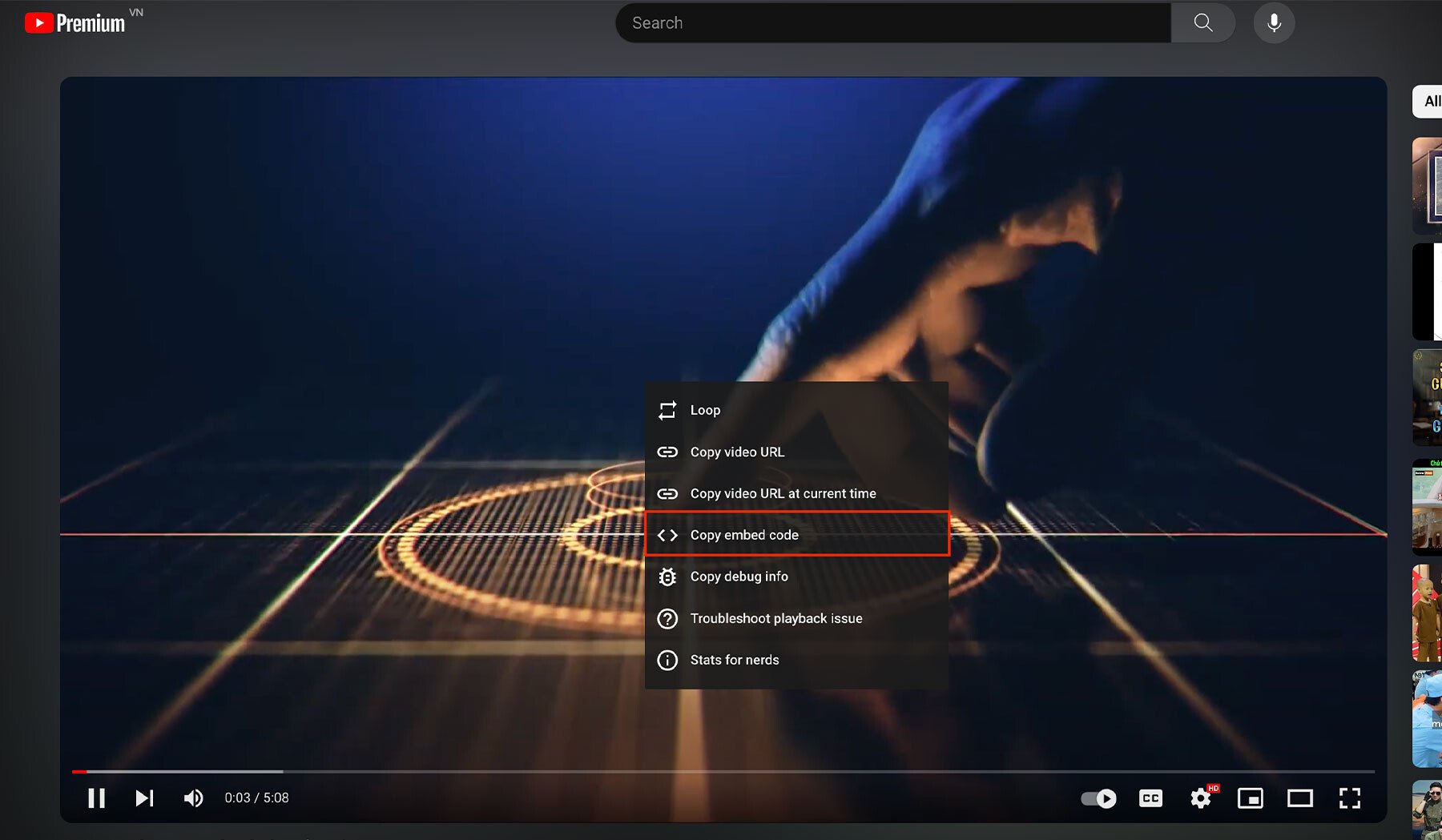The height and width of the screenshot is (840, 1442).
Task: Click inside the Search input field
Action: 889,22
